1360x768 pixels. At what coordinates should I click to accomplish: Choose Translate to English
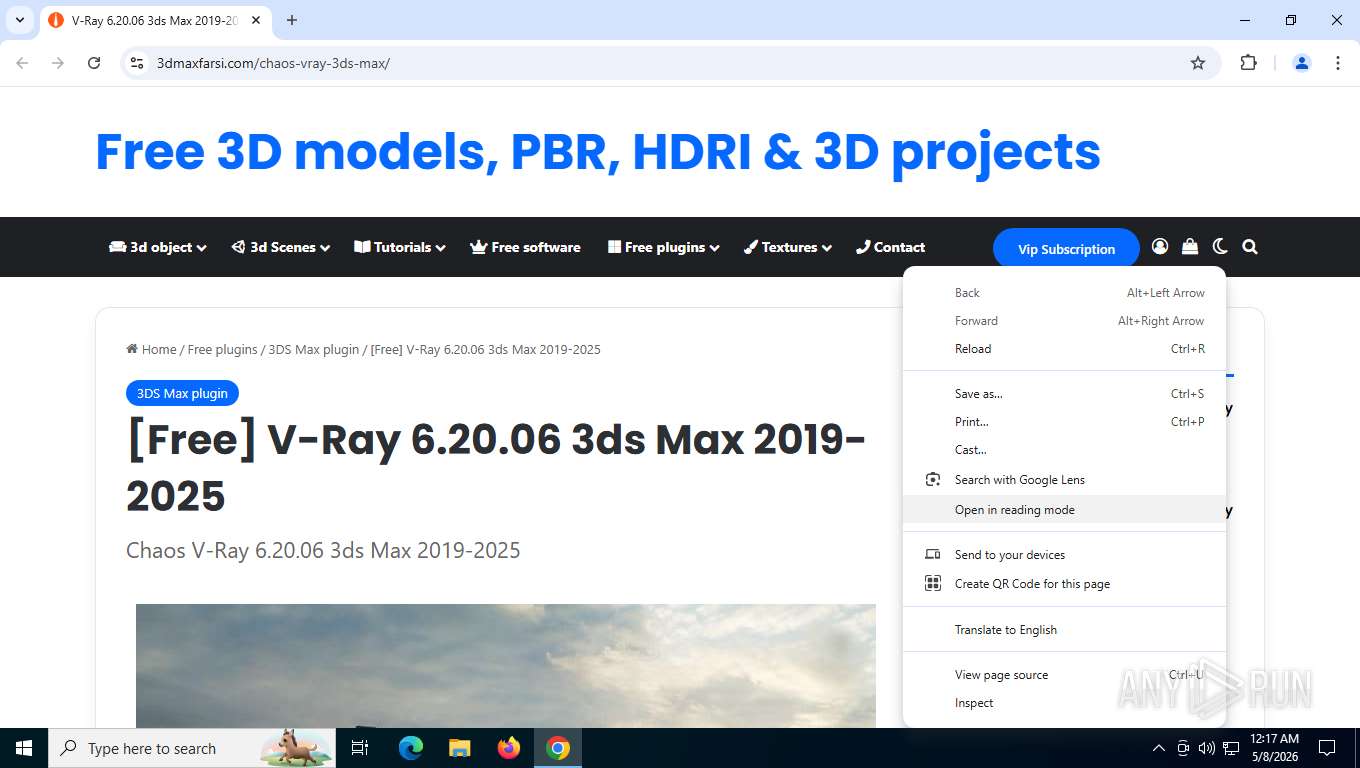pyautogui.click(x=1064, y=630)
